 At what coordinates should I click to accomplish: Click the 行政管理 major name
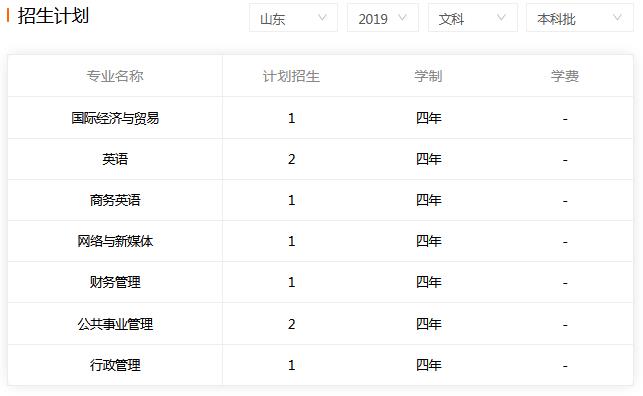[115, 365]
